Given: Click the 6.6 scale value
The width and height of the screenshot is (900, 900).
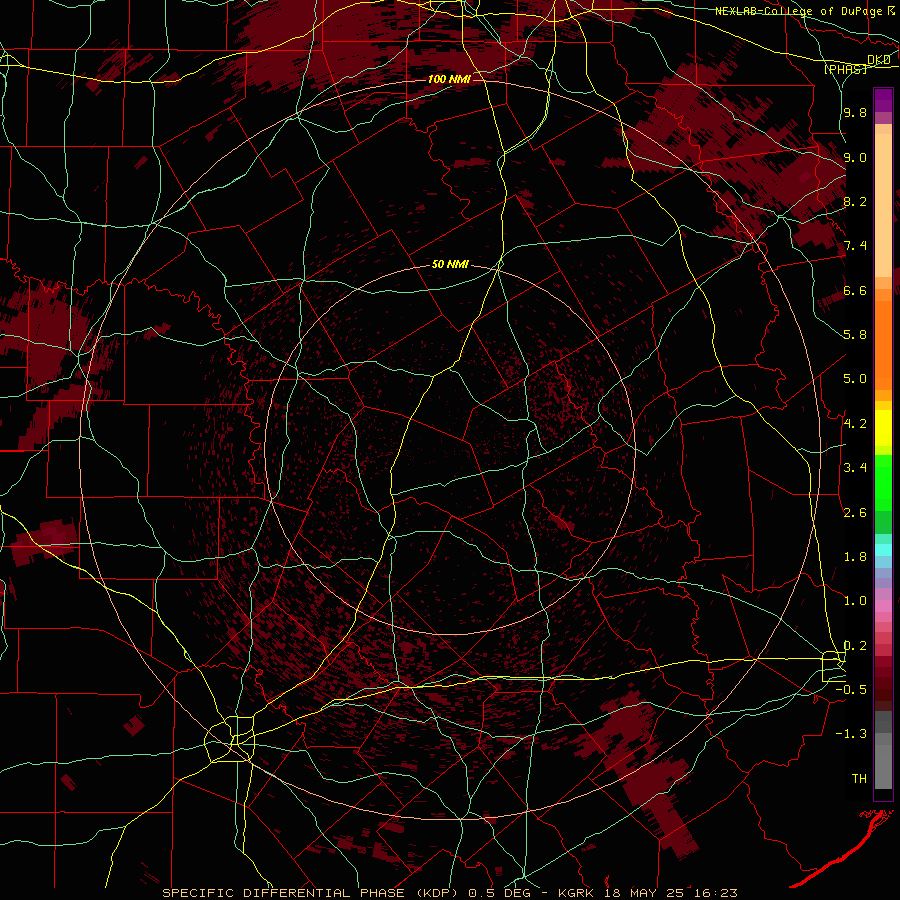Looking at the screenshot, I should [855, 290].
